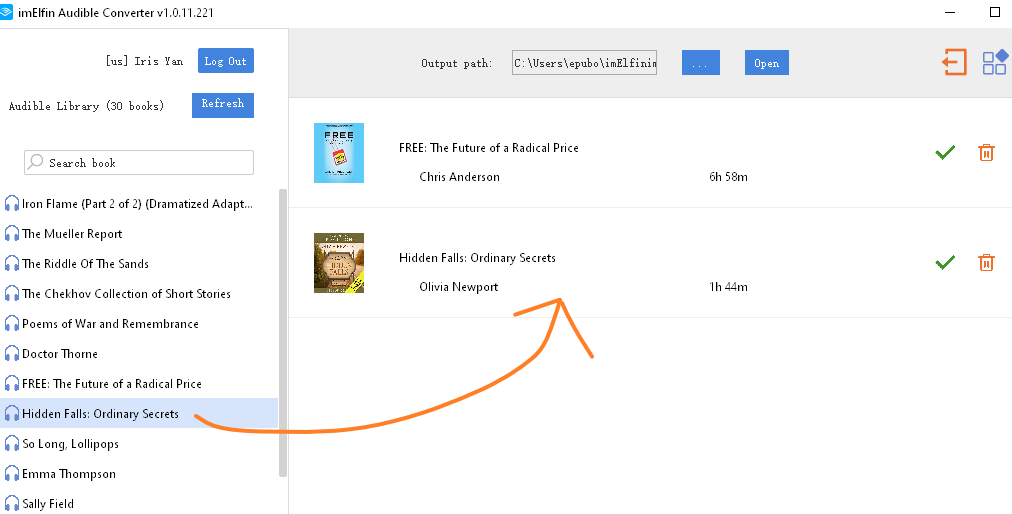Screen dimensions: 1012x514
Task: Delete Hidden Falls: Ordinary Secrets from queue
Action: (986, 262)
